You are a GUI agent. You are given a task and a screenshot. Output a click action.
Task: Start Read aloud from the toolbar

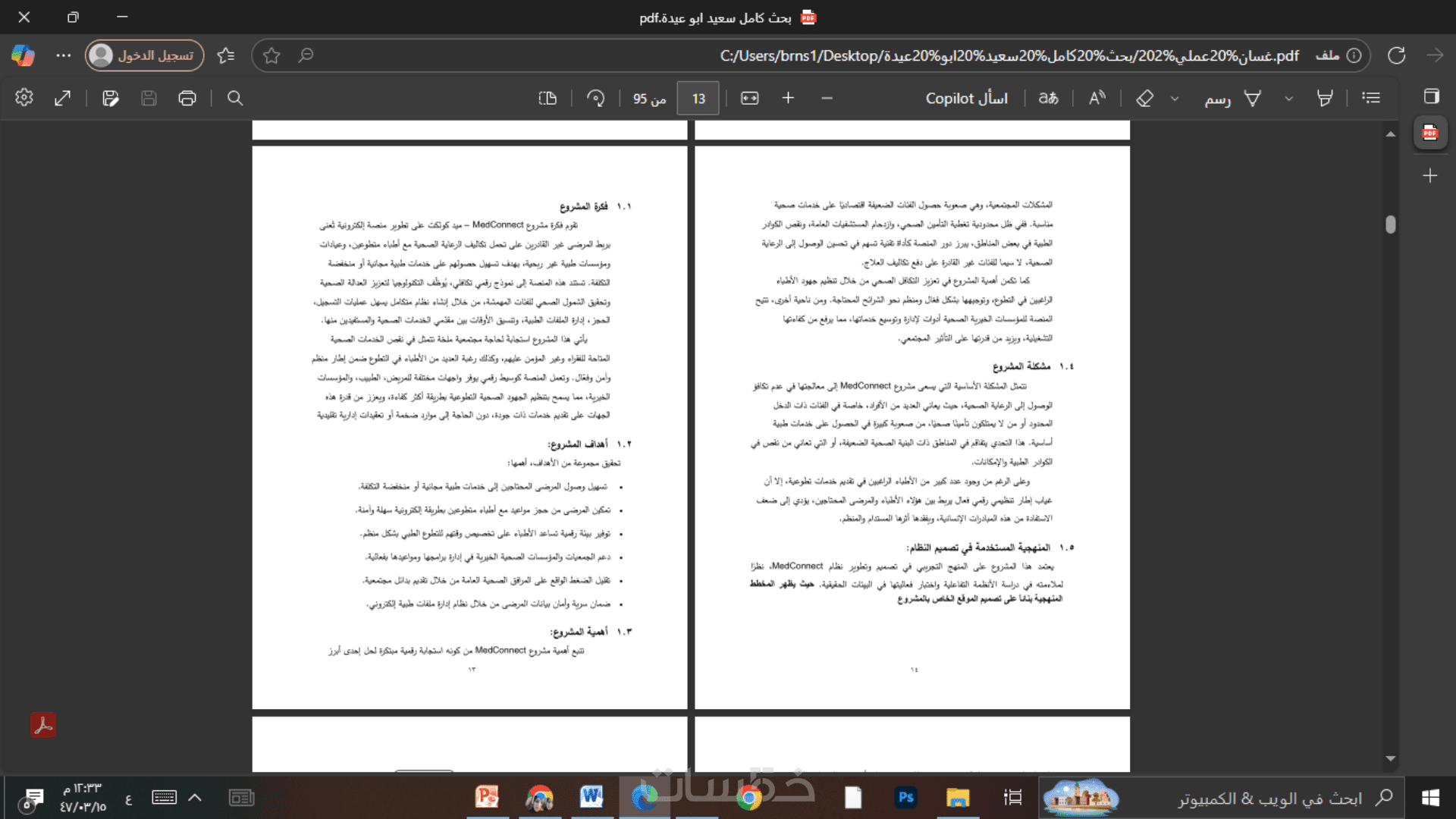click(x=1097, y=98)
